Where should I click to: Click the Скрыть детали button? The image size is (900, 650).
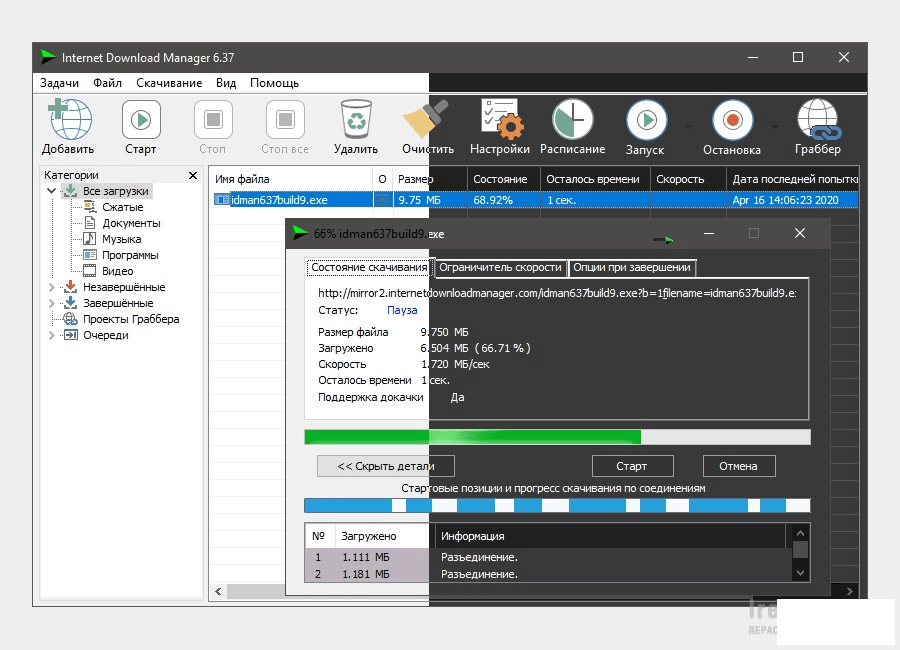[386, 466]
